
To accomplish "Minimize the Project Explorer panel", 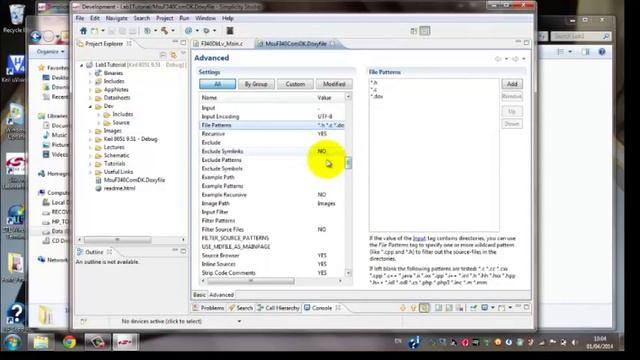I will (x=175, y=42).
